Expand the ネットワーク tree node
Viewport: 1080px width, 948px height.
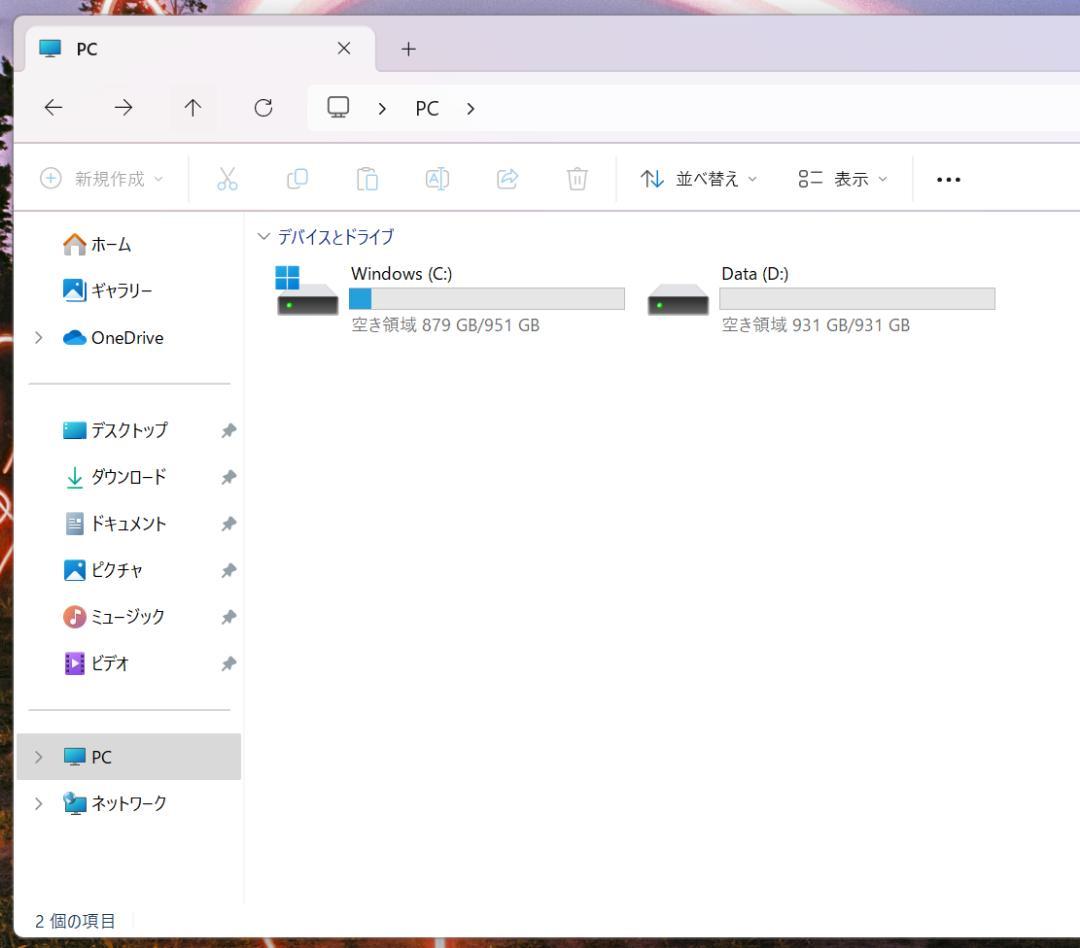(39, 804)
